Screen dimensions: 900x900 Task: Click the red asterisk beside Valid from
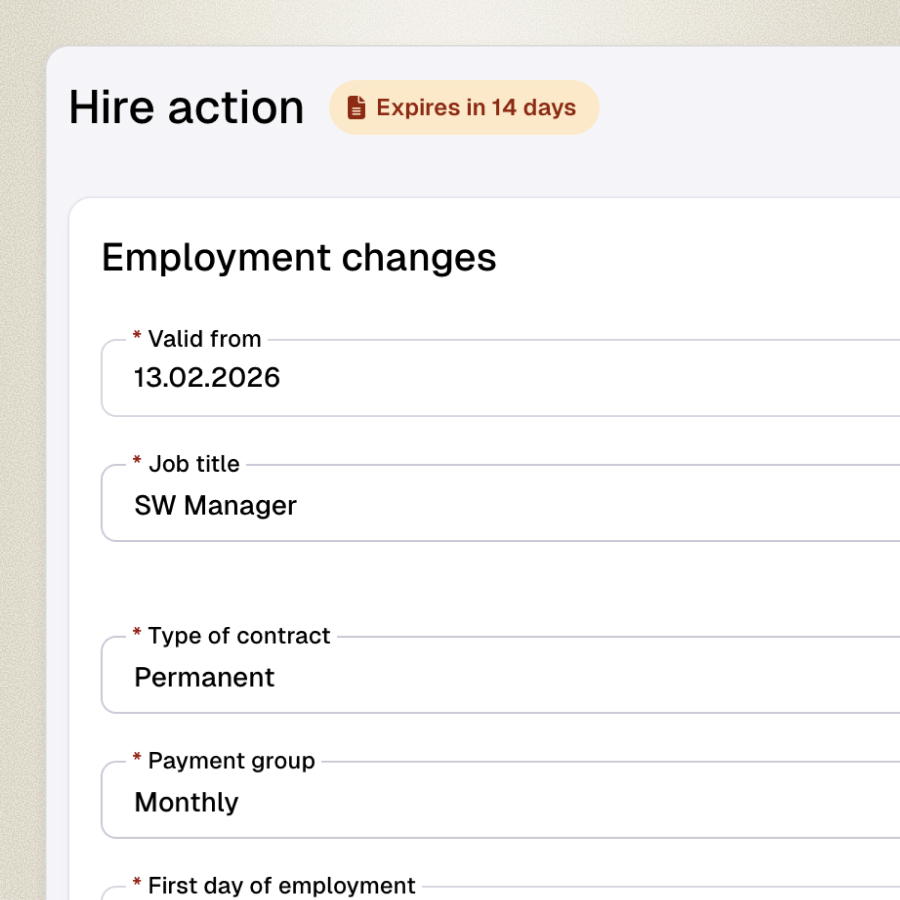point(138,338)
